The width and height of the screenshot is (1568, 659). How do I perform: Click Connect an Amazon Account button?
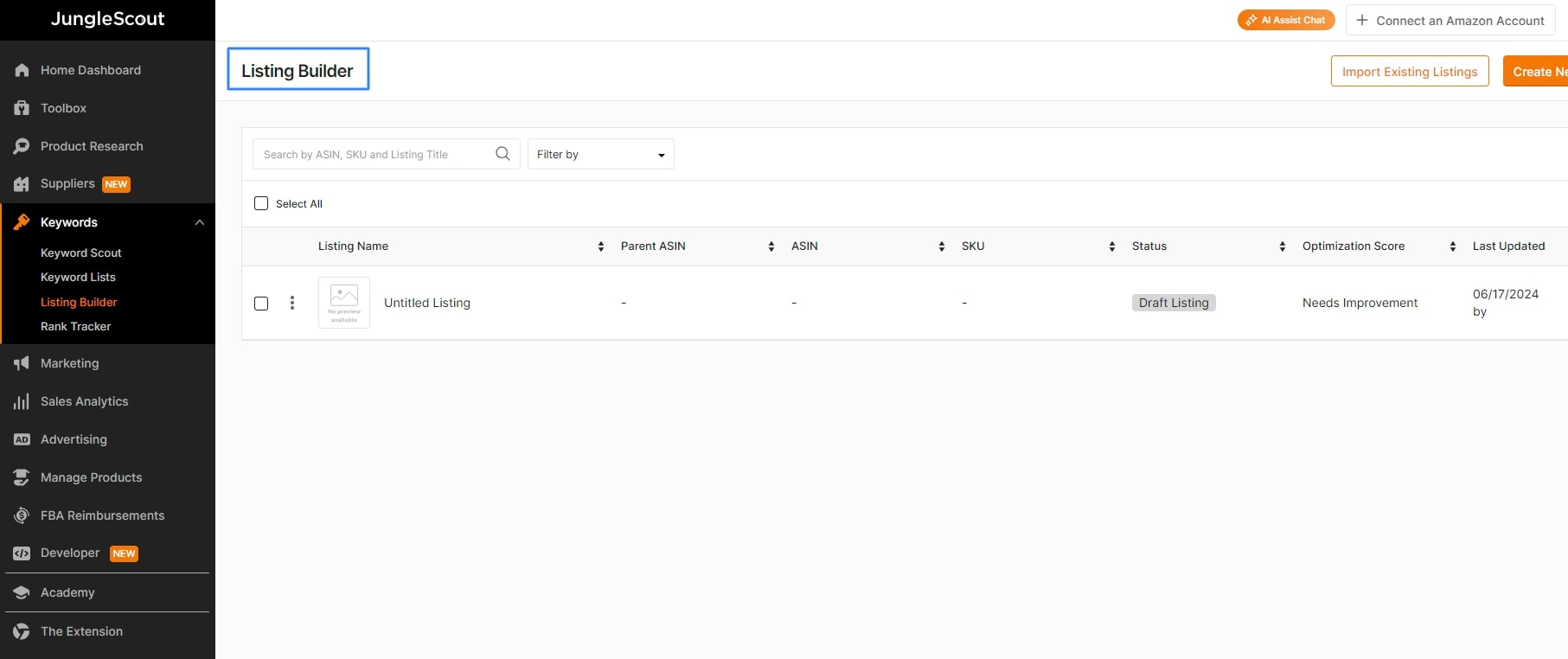(x=1450, y=20)
